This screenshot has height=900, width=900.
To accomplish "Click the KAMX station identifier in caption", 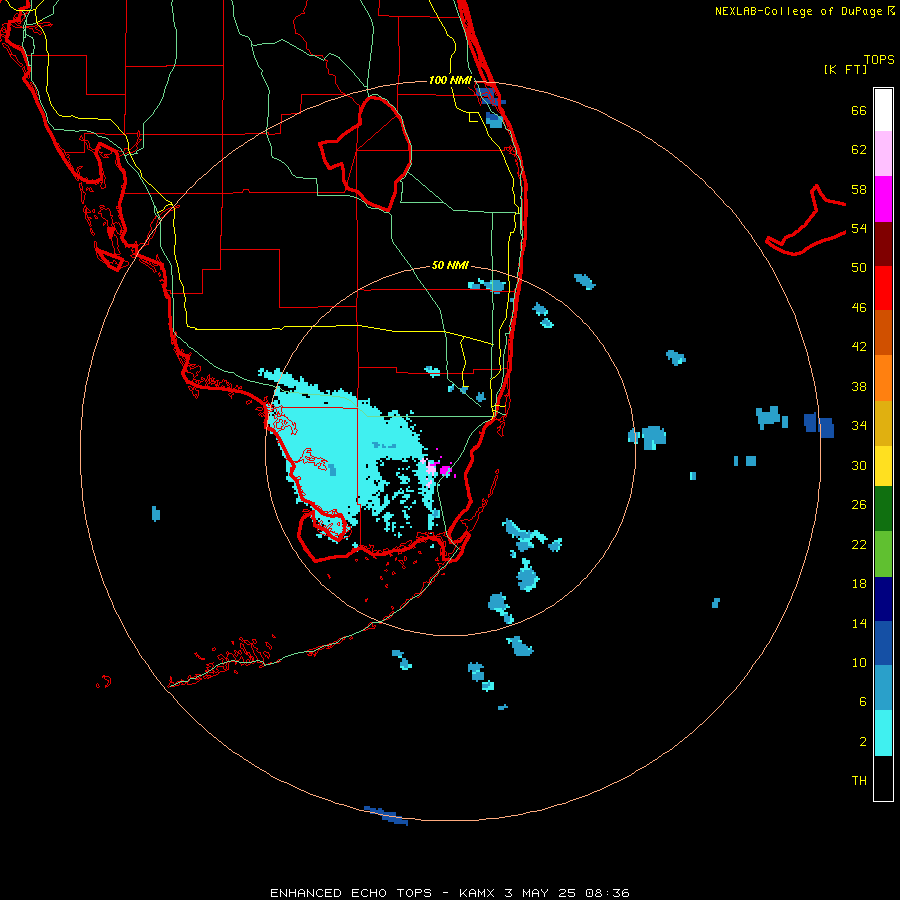I will pyautogui.click(x=476, y=893).
